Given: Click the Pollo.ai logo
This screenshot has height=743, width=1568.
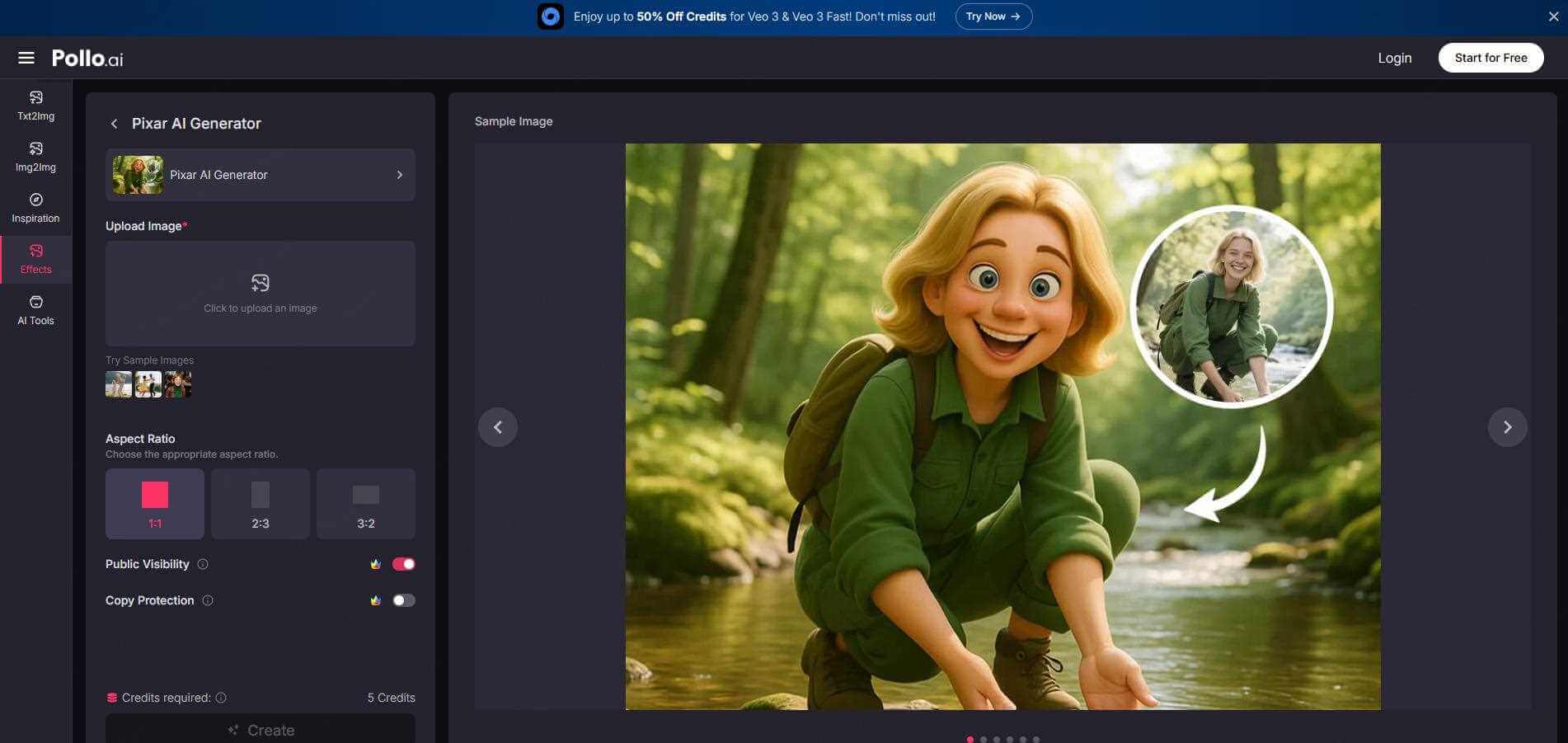Looking at the screenshot, I should (86, 58).
